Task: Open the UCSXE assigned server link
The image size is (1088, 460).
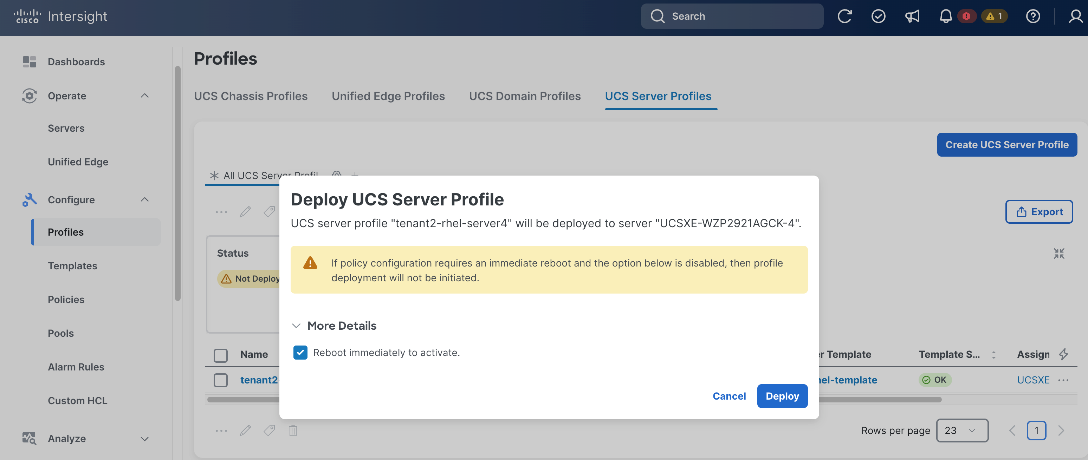Action: point(1033,380)
